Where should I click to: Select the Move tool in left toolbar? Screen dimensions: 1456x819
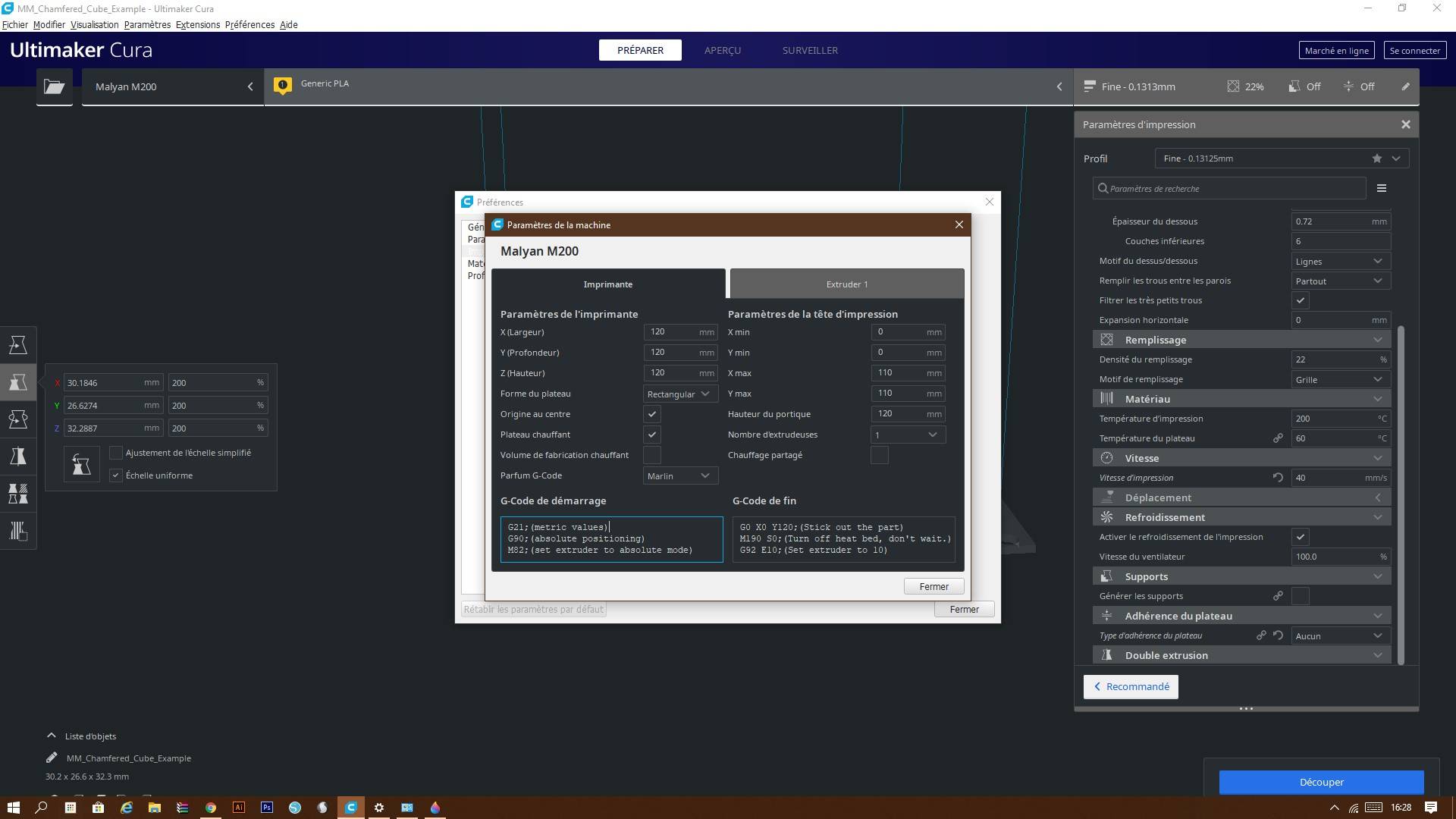[18, 345]
